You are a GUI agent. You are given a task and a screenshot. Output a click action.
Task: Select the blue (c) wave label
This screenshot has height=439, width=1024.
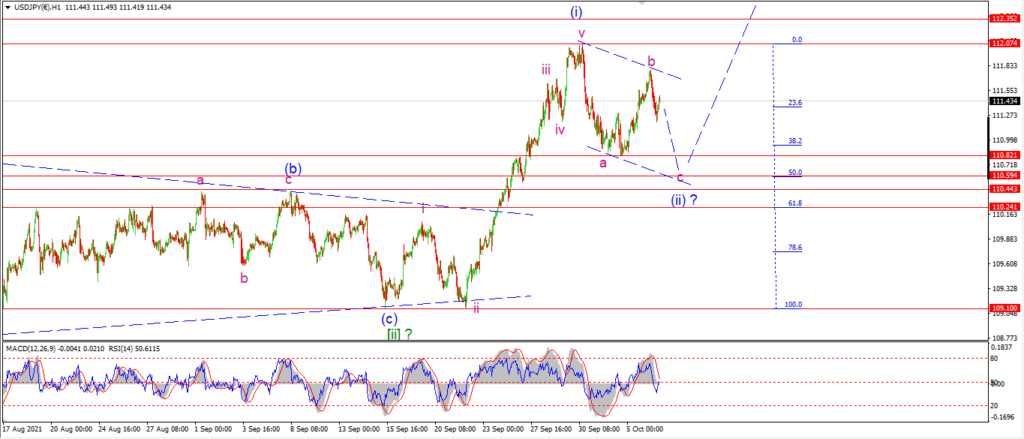click(390, 319)
